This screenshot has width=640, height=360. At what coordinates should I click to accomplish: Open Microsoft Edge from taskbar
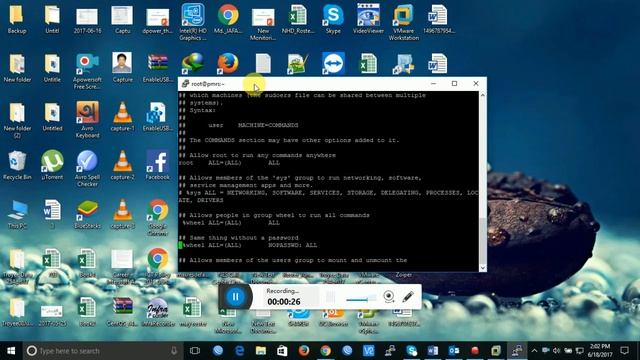point(240,351)
